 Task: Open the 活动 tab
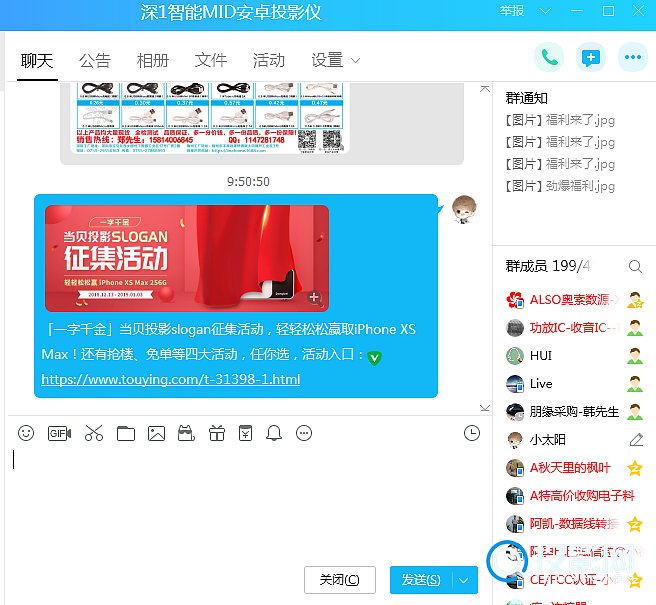[x=269, y=61]
